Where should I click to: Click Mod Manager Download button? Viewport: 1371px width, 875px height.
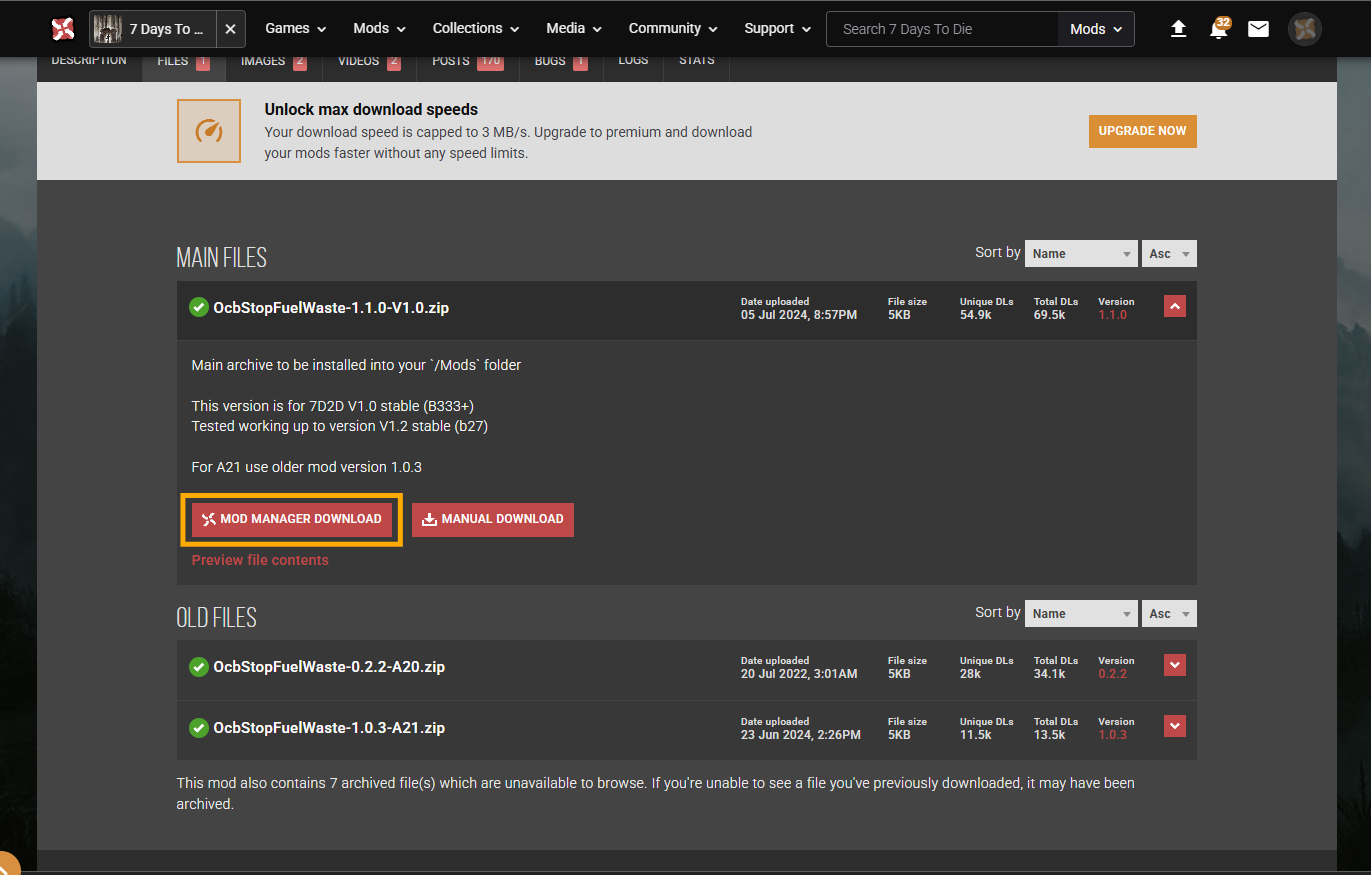(292, 519)
